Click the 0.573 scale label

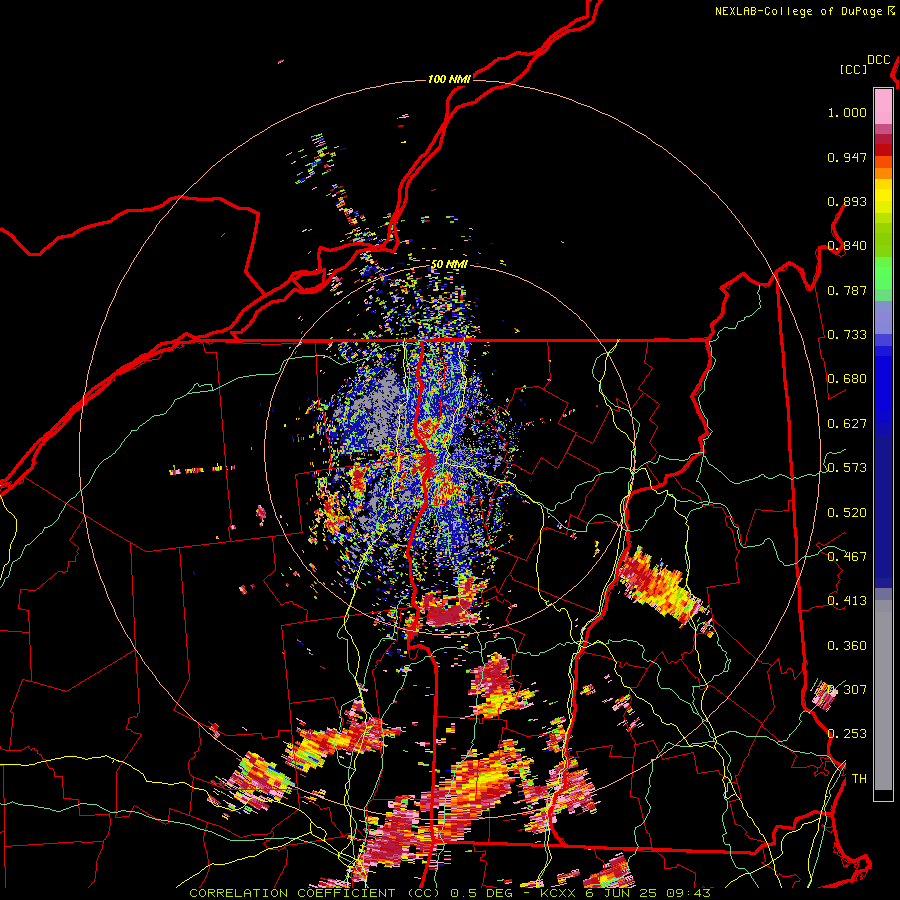point(847,468)
